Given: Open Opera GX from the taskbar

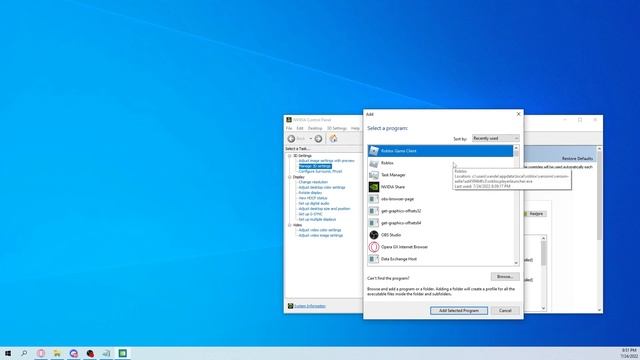Looking at the screenshot, I should [x=41, y=353].
